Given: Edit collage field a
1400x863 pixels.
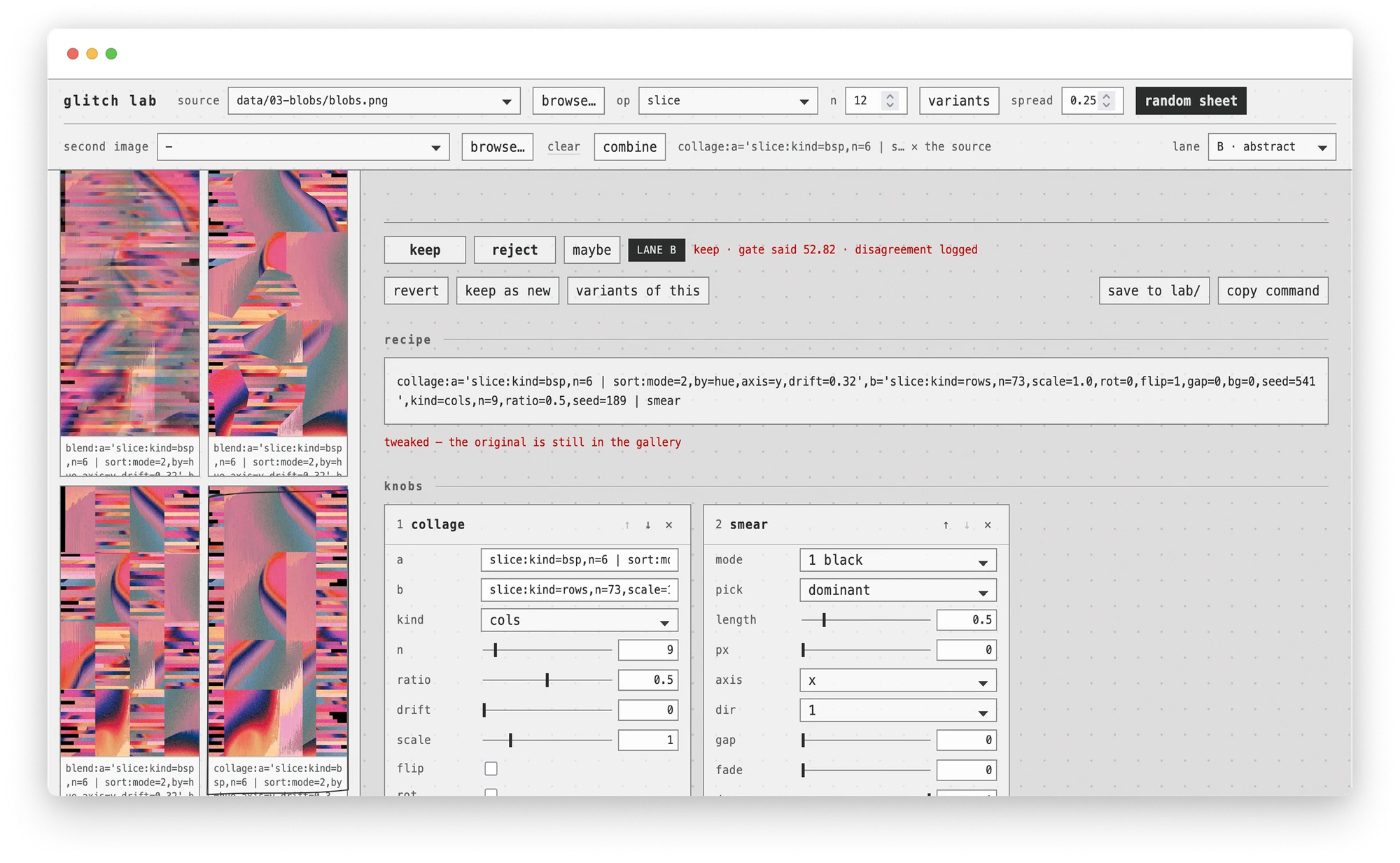Looking at the screenshot, I should point(580,560).
